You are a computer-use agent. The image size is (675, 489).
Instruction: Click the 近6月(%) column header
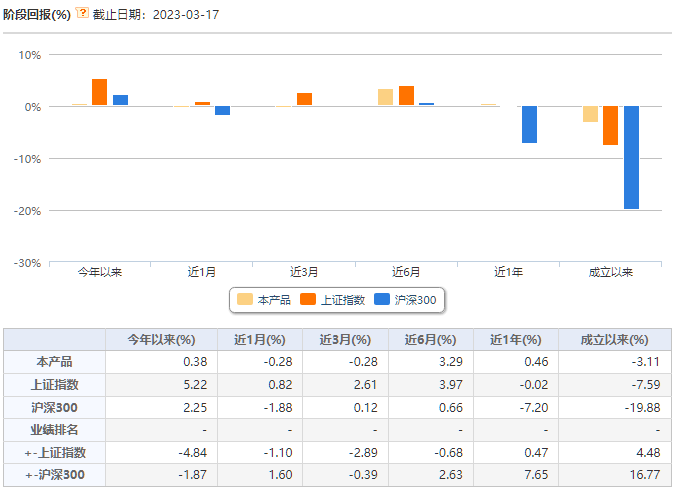point(430,340)
